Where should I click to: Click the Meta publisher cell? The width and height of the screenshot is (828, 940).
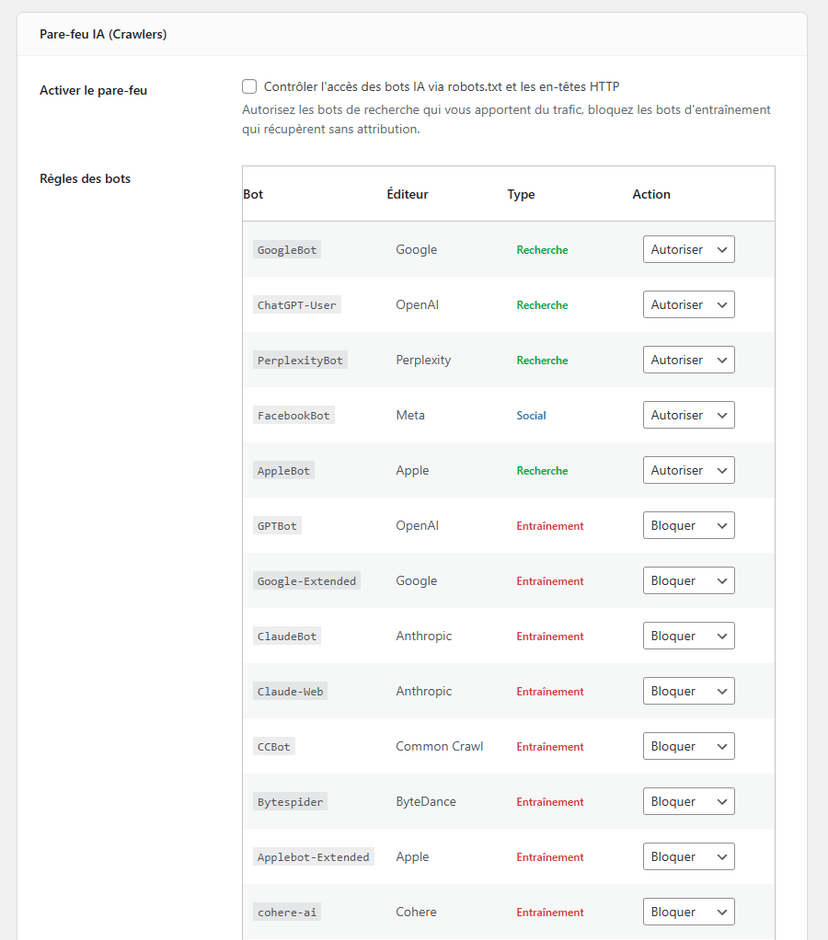pos(410,415)
